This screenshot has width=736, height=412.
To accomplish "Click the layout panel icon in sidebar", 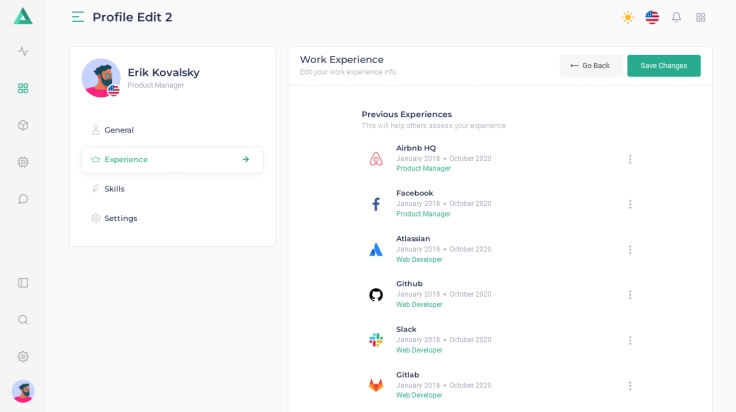I will pyautogui.click(x=23, y=283).
